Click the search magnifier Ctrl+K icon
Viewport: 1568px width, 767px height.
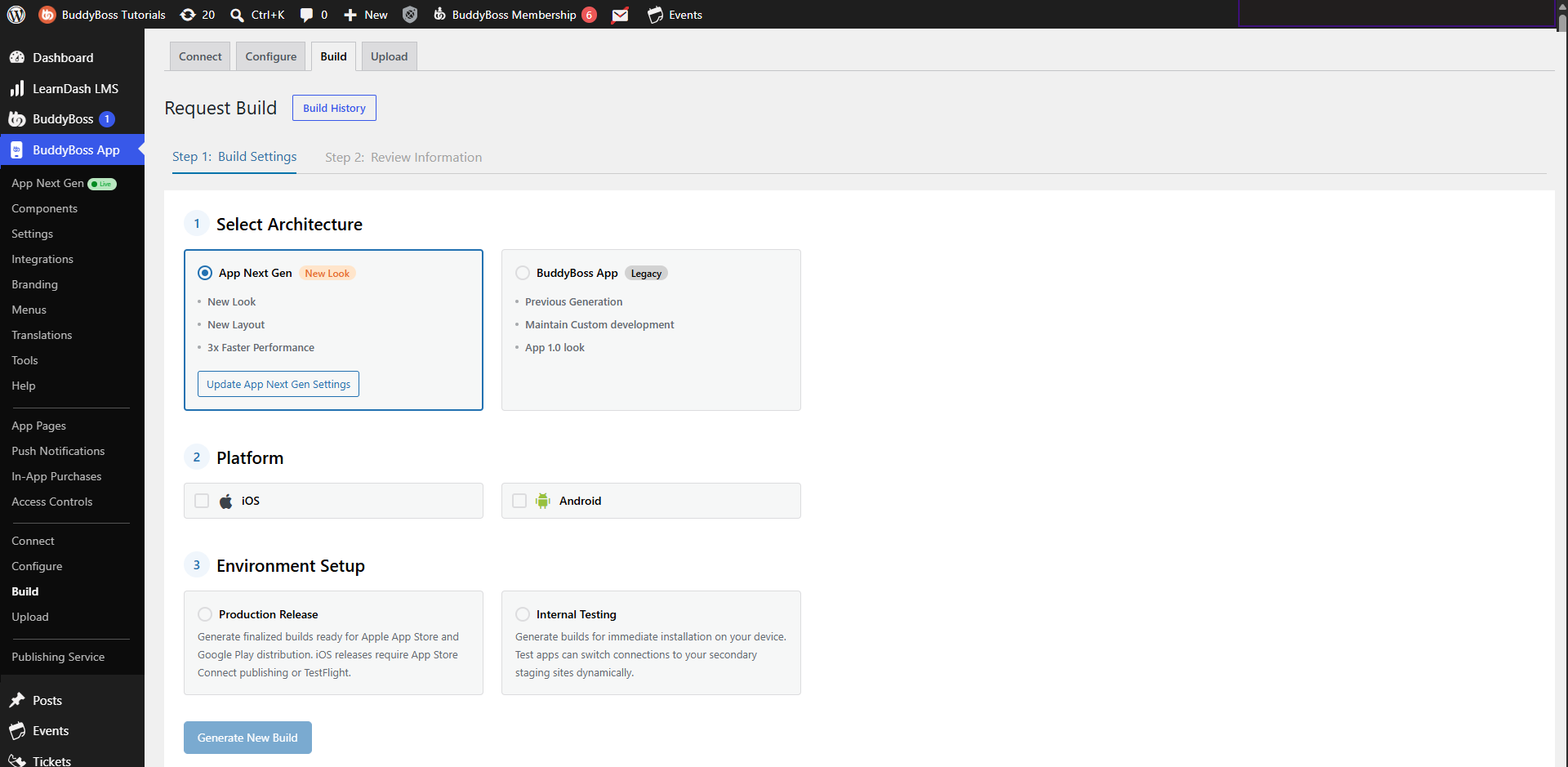tap(238, 15)
